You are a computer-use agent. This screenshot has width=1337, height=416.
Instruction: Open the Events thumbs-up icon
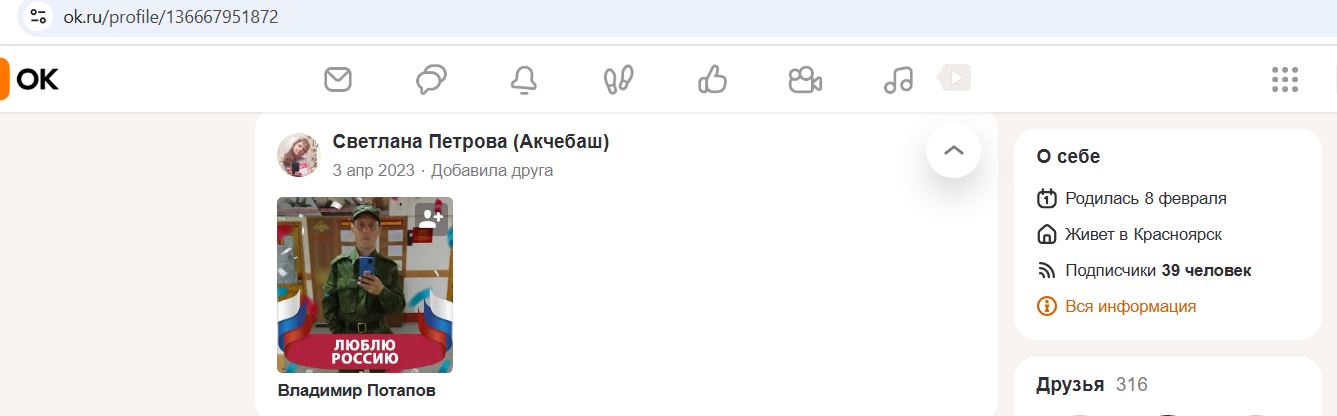pos(711,79)
